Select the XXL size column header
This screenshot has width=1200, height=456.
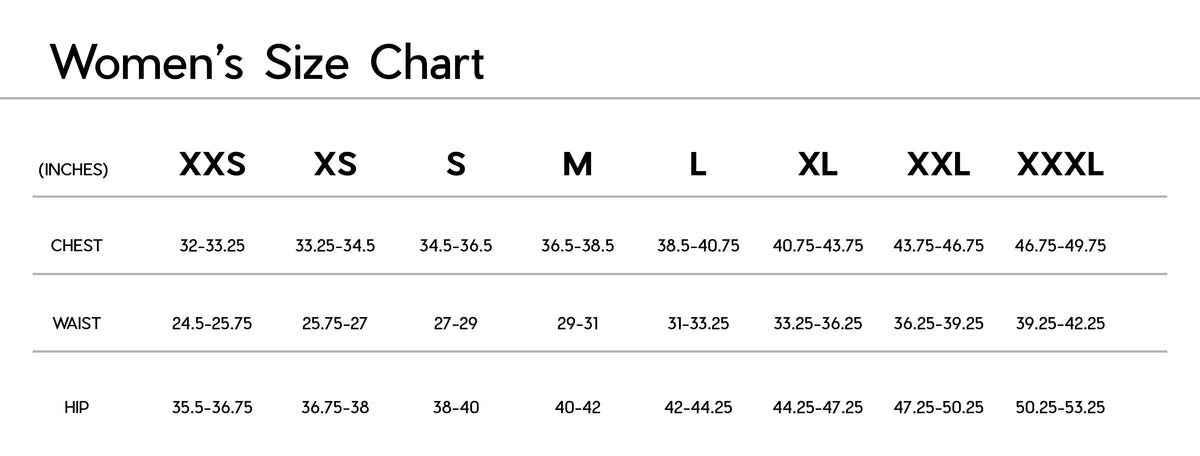pos(938,165)
